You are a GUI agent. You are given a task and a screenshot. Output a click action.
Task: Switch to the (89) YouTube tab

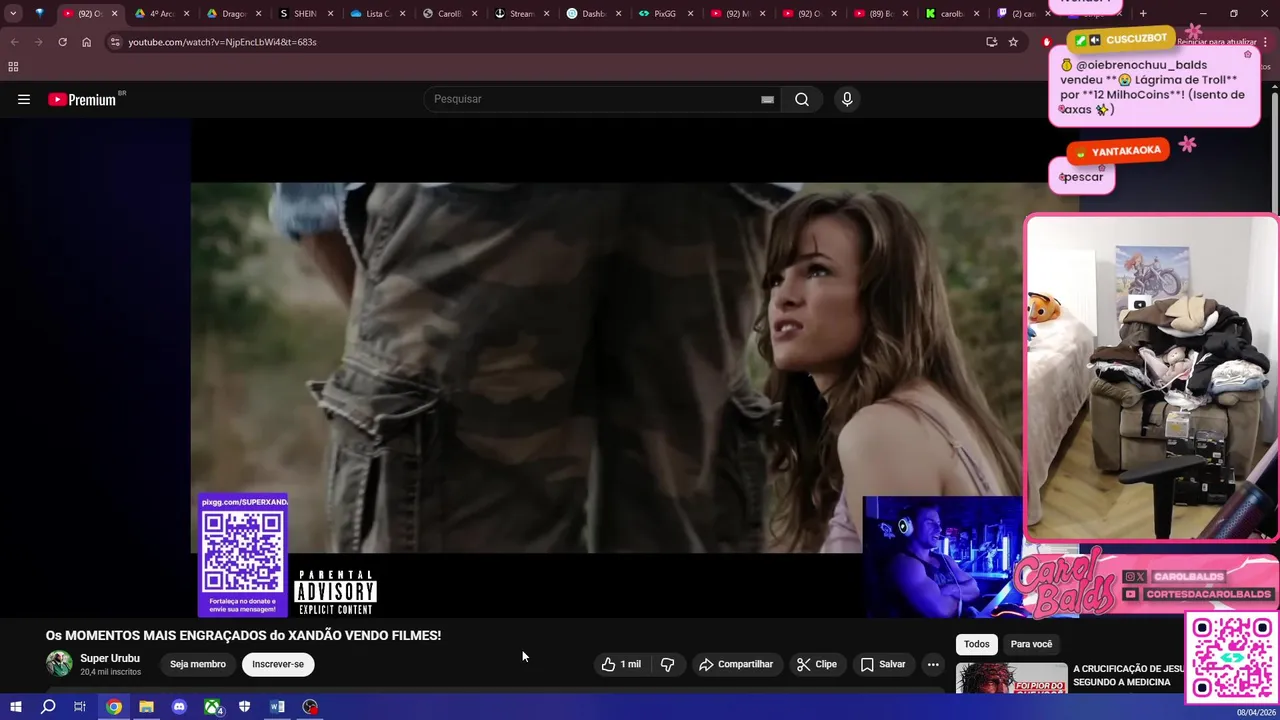(882, 14)
